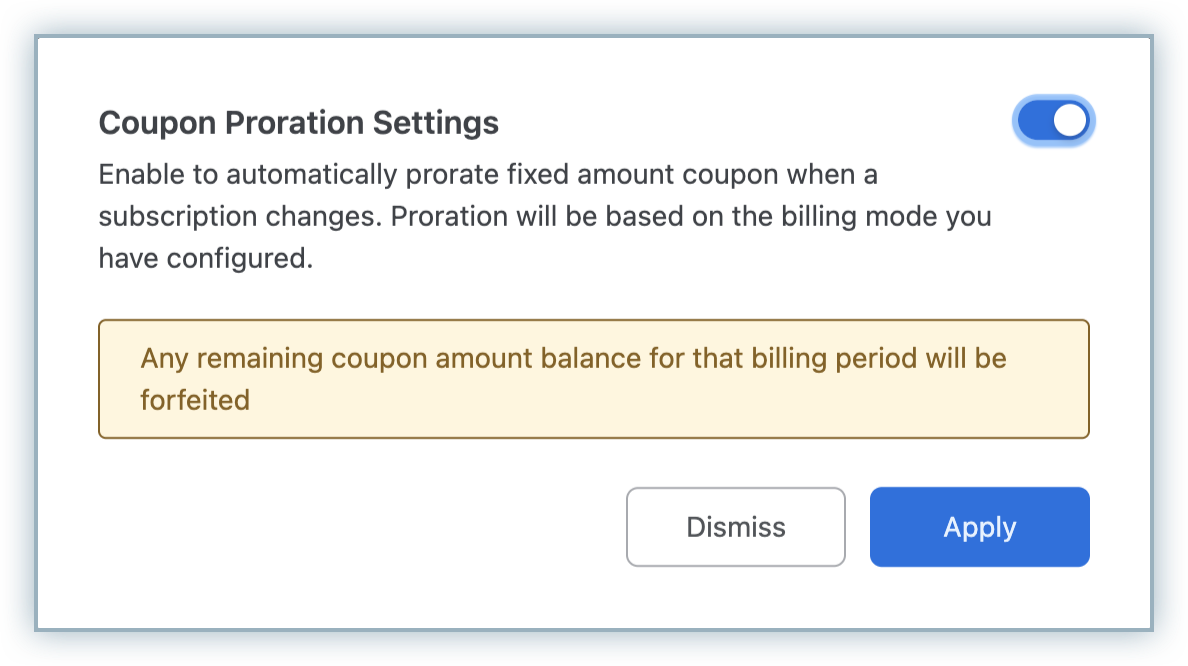Click the proration description paragraph
The image size is (1188, 666).
[x=544, y=217]
